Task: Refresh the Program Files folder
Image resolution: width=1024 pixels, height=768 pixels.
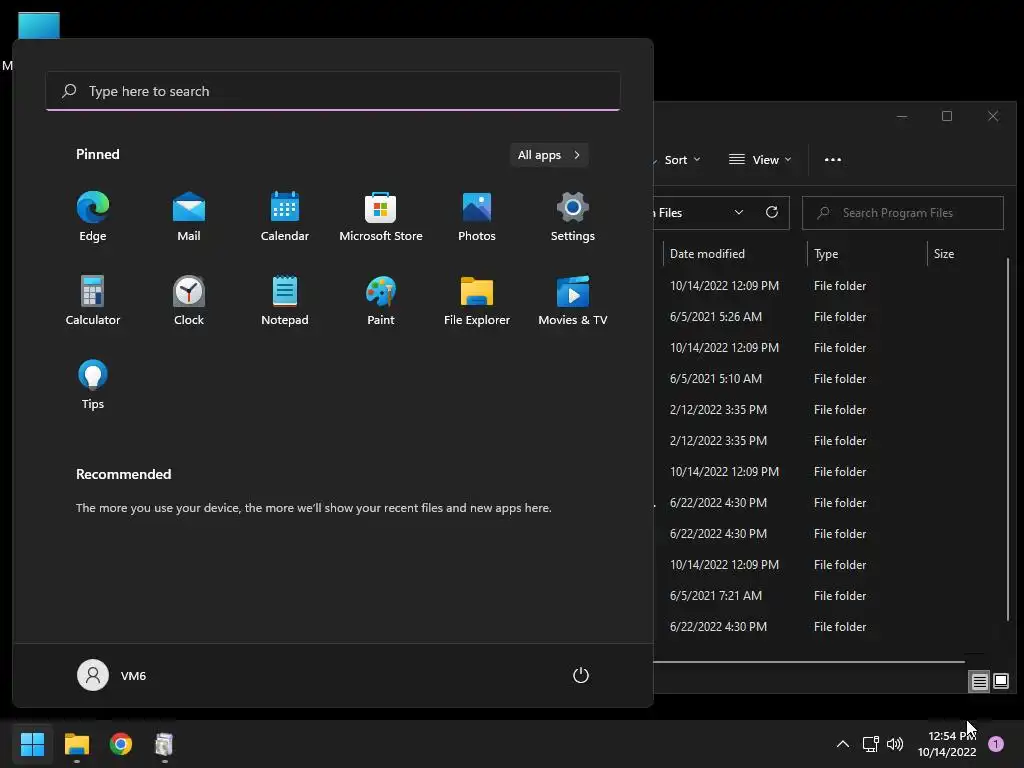Action: (772, 213)
